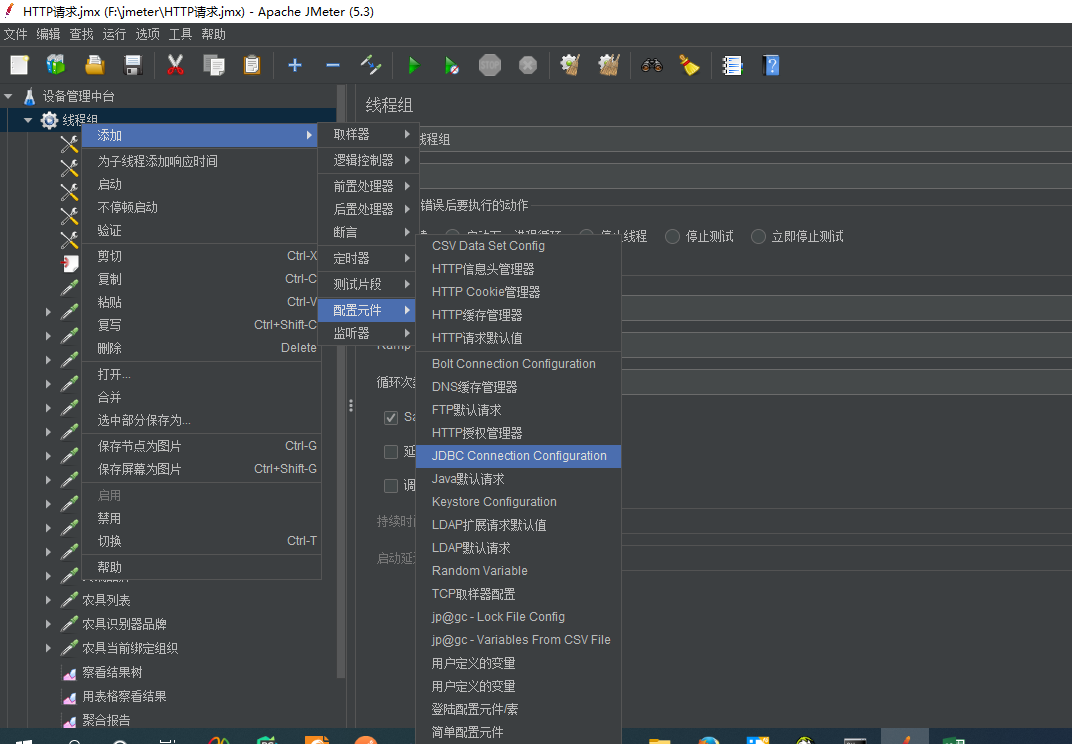Click the gray Stop icon
Screen dimensions: 1072x744
tap(490, 66)
